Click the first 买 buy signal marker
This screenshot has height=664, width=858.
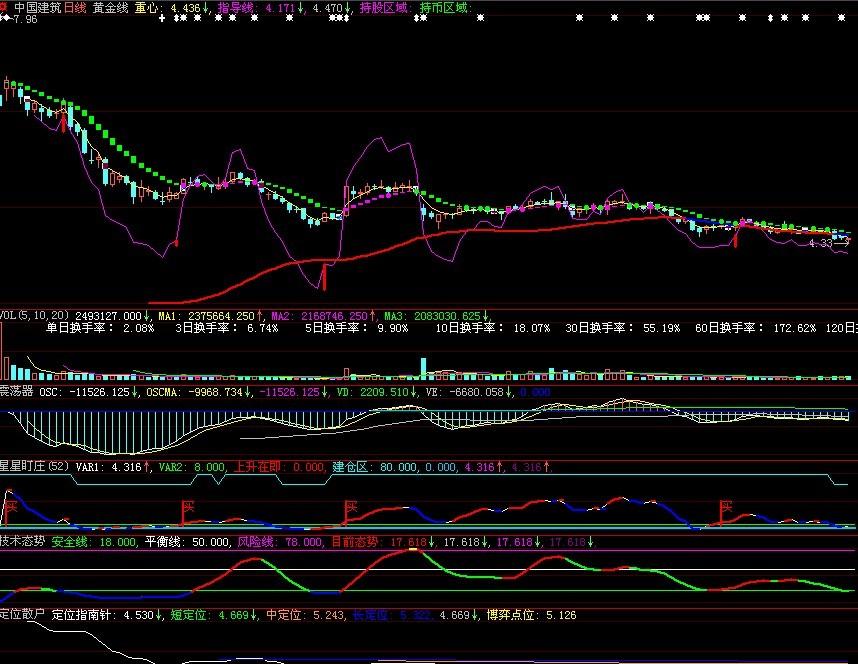tap(10, 507)
